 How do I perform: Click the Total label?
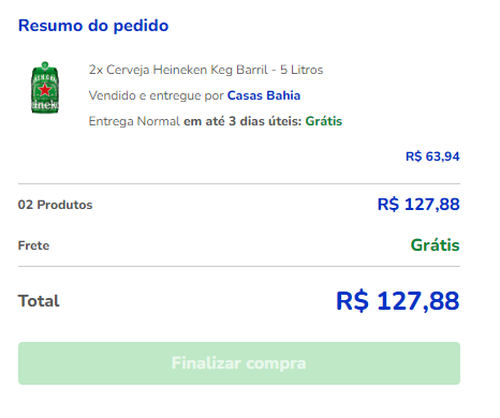pos(39,301)
